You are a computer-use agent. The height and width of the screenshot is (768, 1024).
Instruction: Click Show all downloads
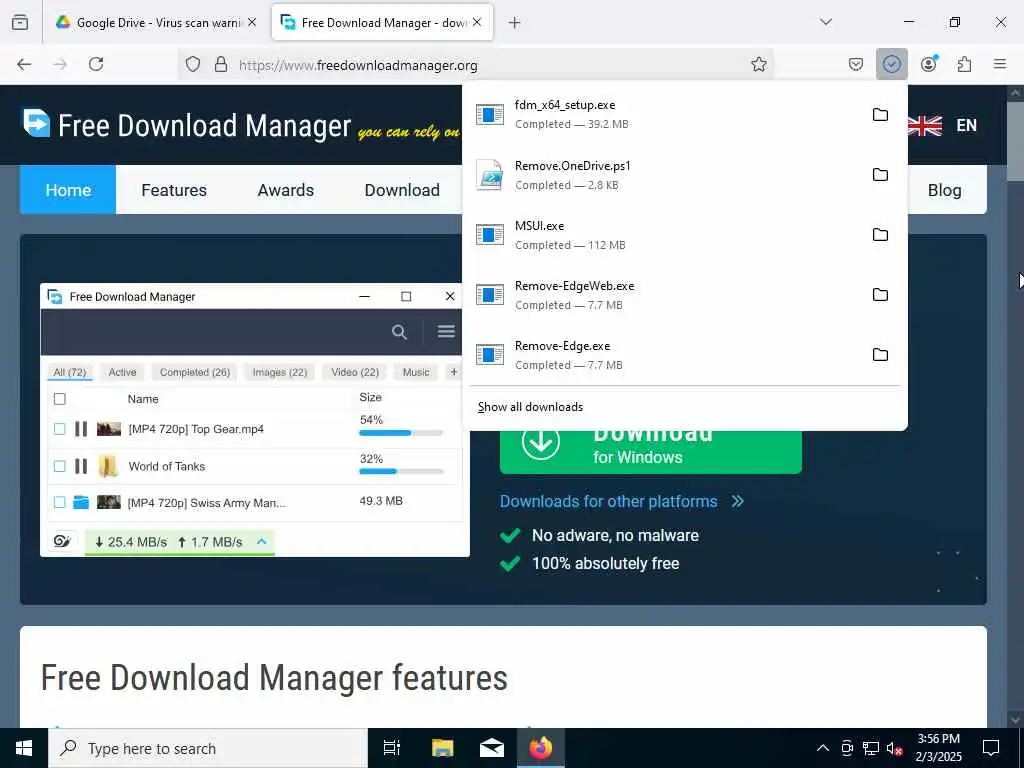click(530, 407)
